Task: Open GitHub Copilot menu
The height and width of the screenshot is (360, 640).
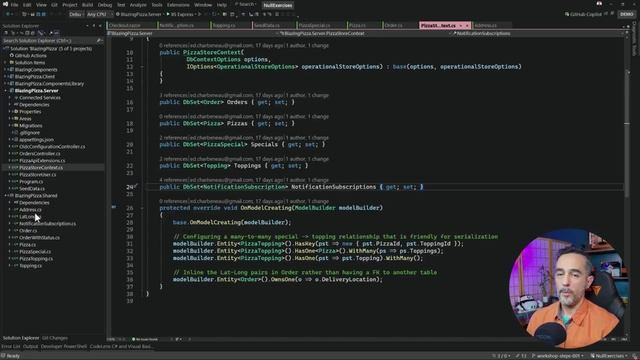Action: 583,14
